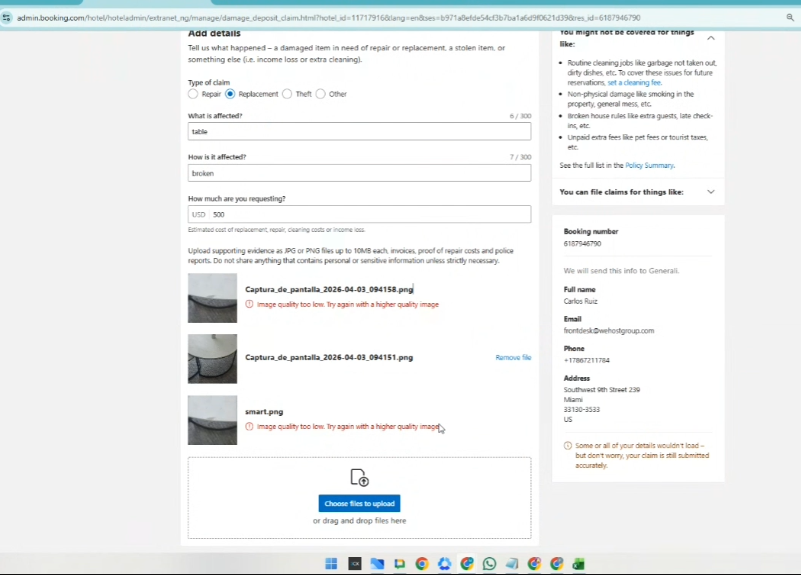Image resolution: width=801 pixels, height=575 pixels.
Task: Click error icon under smart.png file
Action: coord(249,426)
